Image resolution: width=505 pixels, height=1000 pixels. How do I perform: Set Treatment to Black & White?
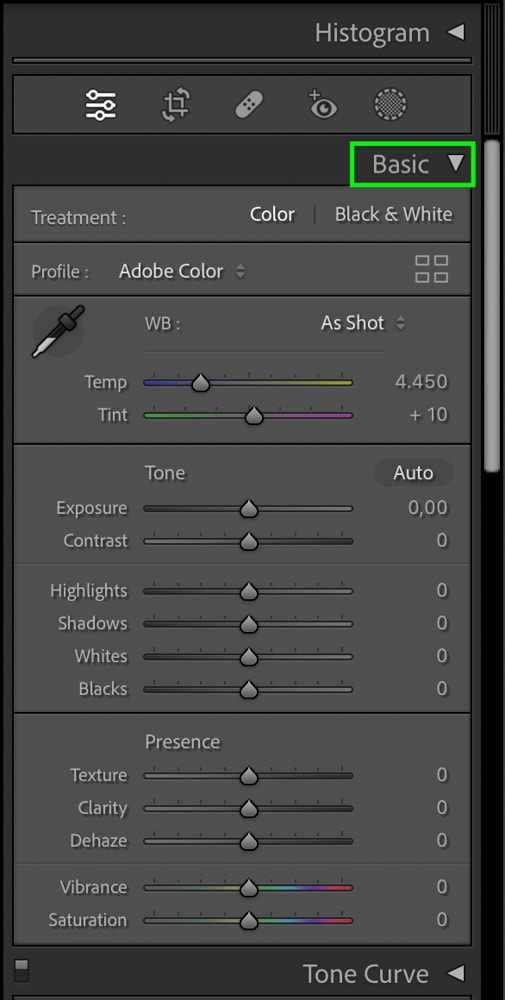coord(393,214)
